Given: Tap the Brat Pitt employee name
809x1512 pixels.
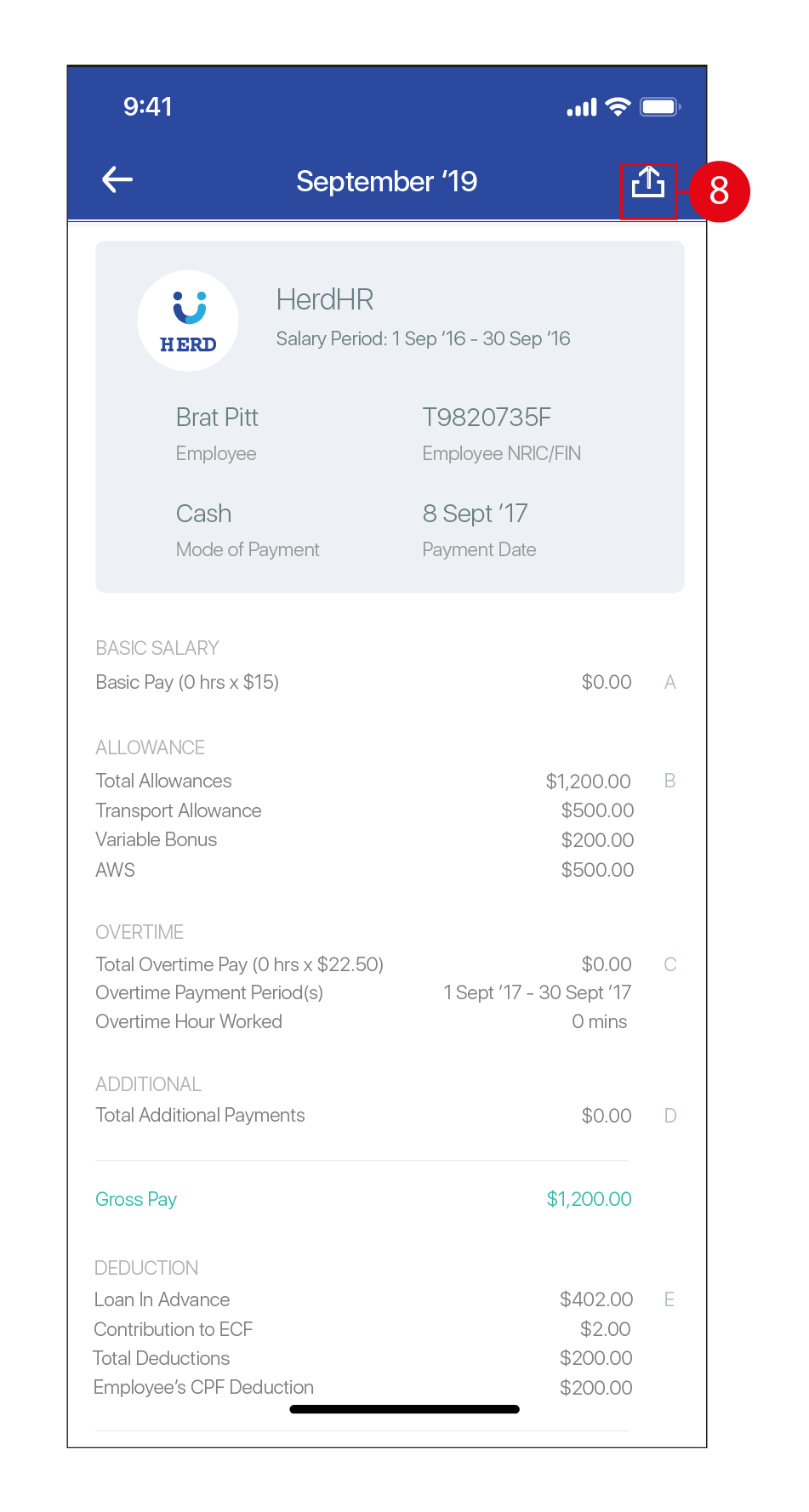Looking at the screenshot, I should (217, 418).
